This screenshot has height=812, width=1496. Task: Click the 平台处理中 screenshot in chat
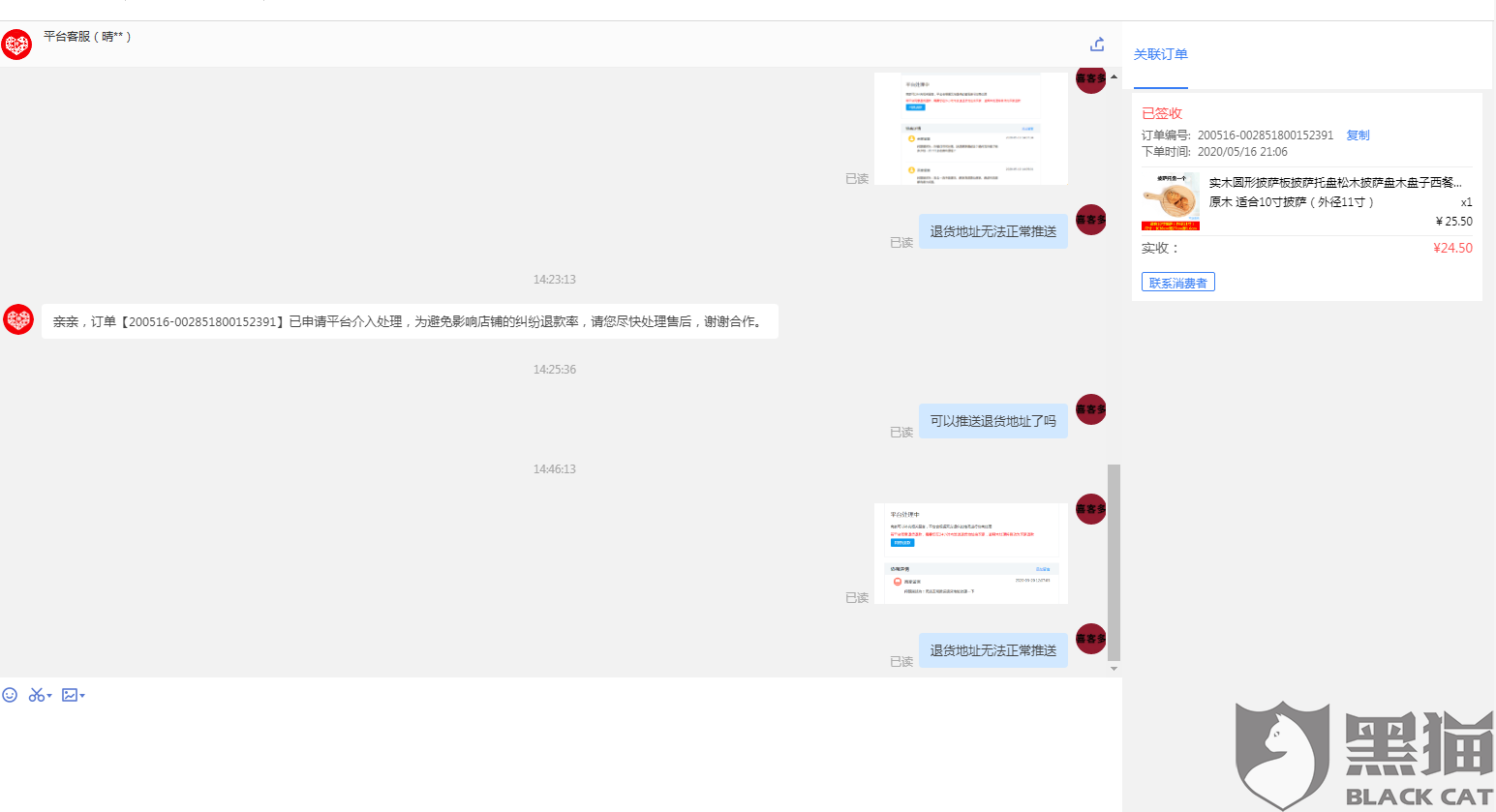[x=970, y=553]
